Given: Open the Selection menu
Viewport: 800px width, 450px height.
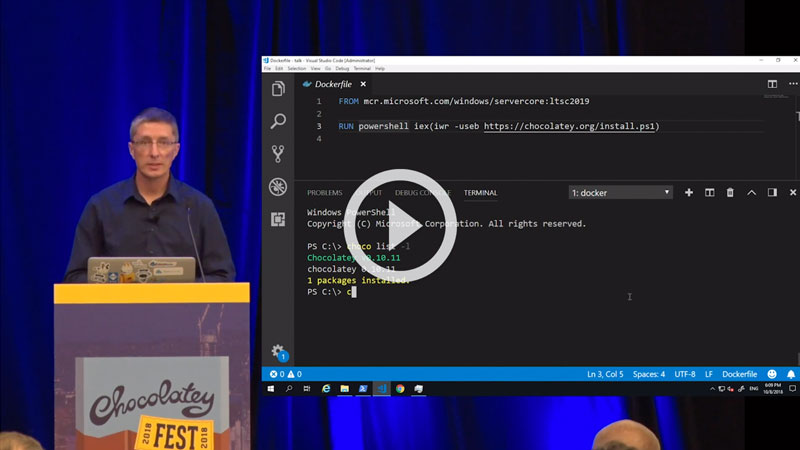Looking at the screenshot, I should 296,68.
